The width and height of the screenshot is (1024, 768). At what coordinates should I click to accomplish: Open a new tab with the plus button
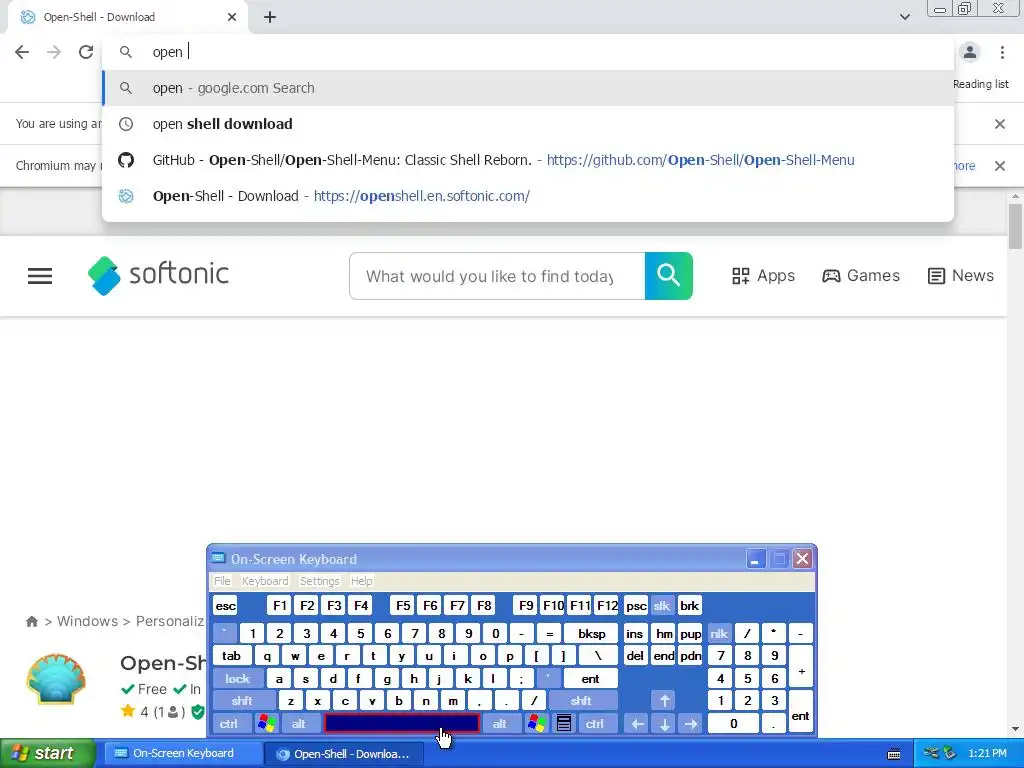(270, 17)
